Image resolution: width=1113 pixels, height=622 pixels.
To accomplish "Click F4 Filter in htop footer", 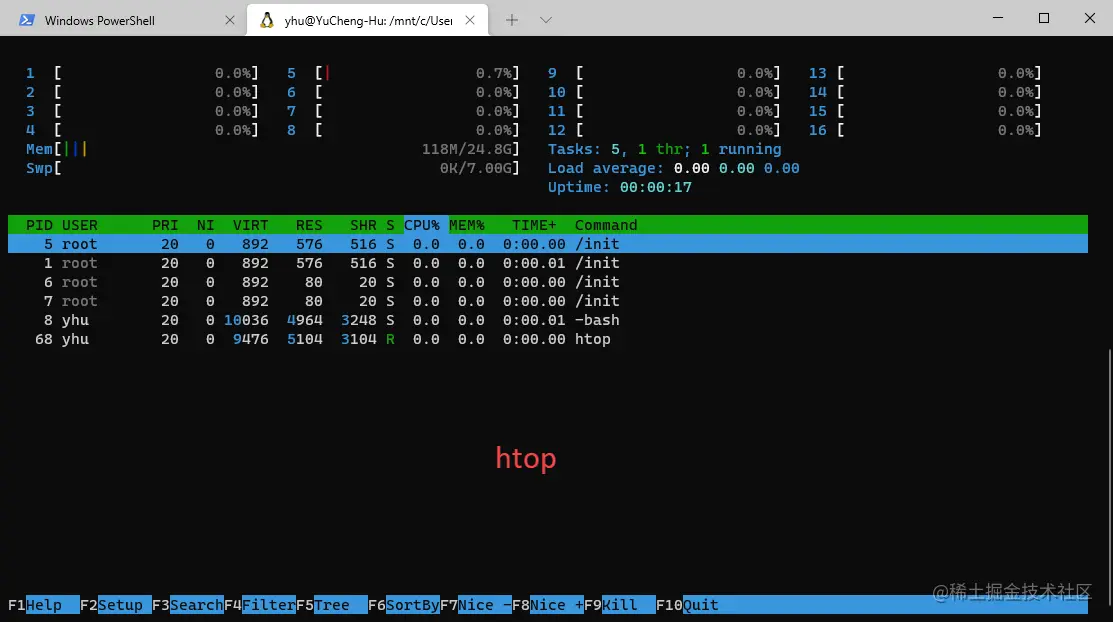I will point(260,605).
